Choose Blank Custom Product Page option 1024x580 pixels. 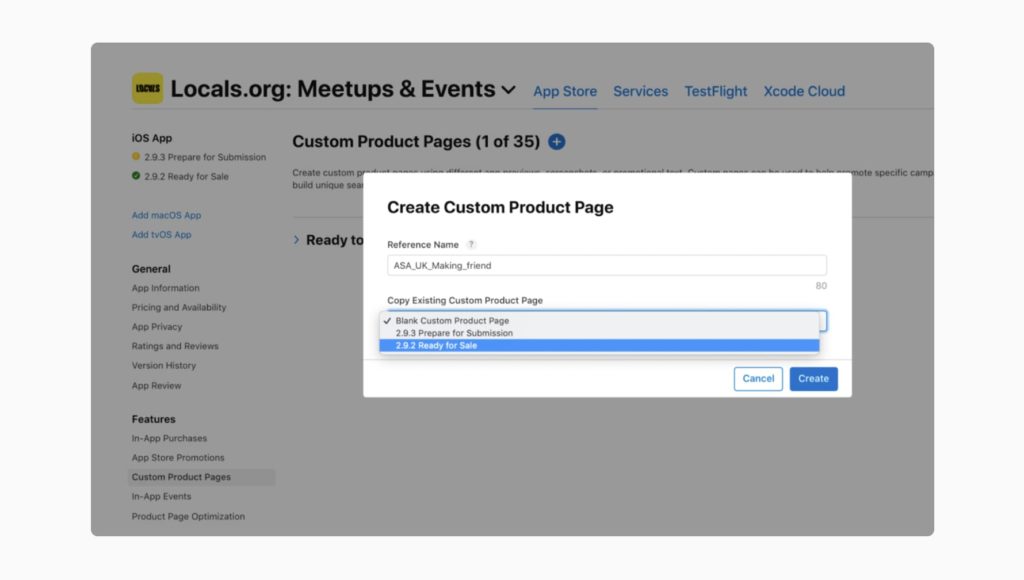pos(599,321)
